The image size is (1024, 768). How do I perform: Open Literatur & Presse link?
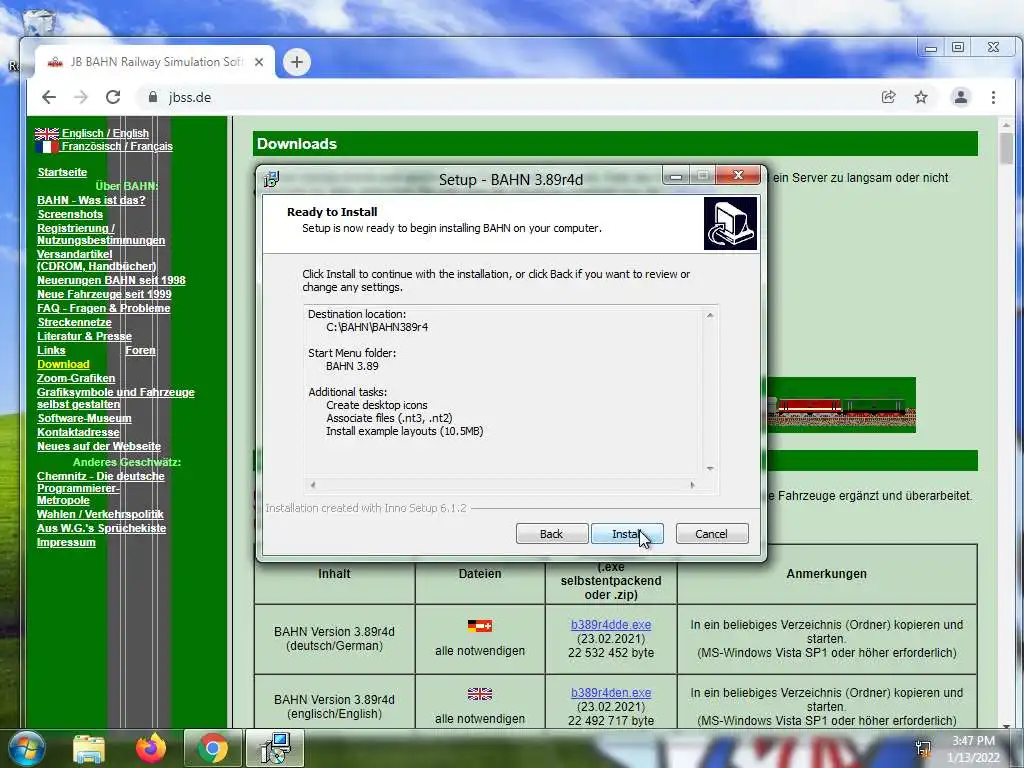pos(84,336)
